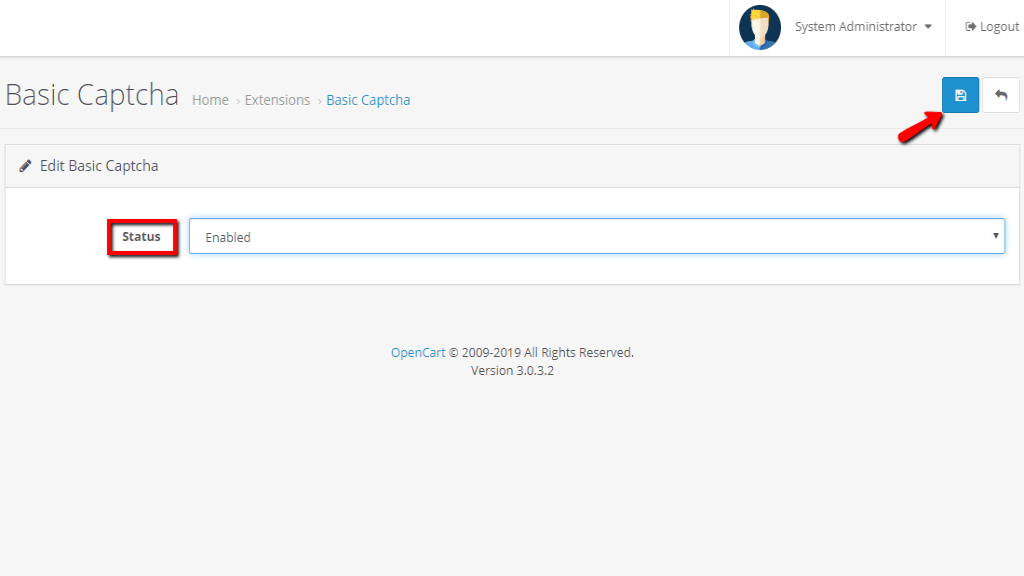The image size is (1024, 576).
Task: Visit the OpenCart footer link
Action: (418, 352)
